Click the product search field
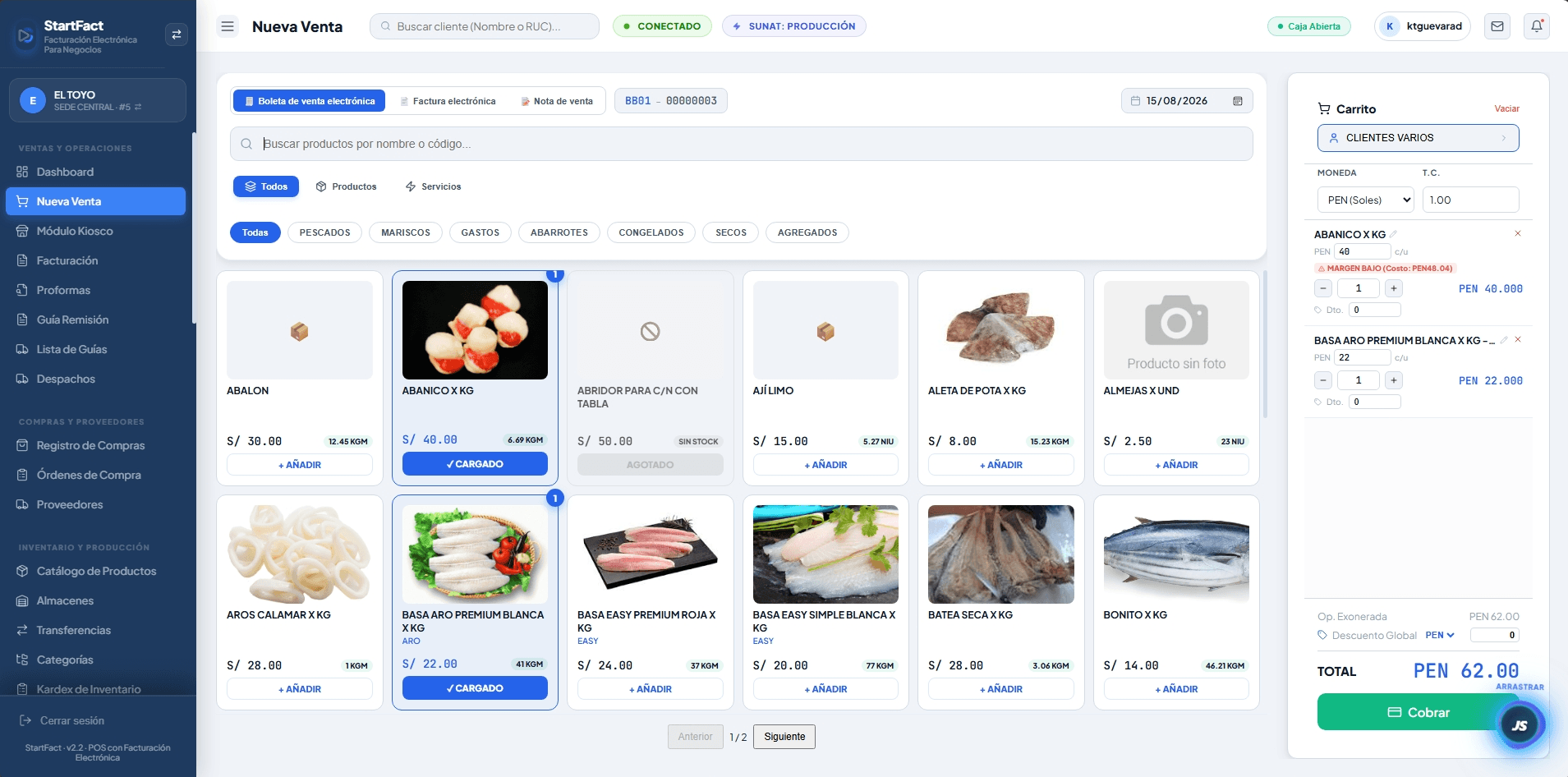 click(x=741, y=144)
